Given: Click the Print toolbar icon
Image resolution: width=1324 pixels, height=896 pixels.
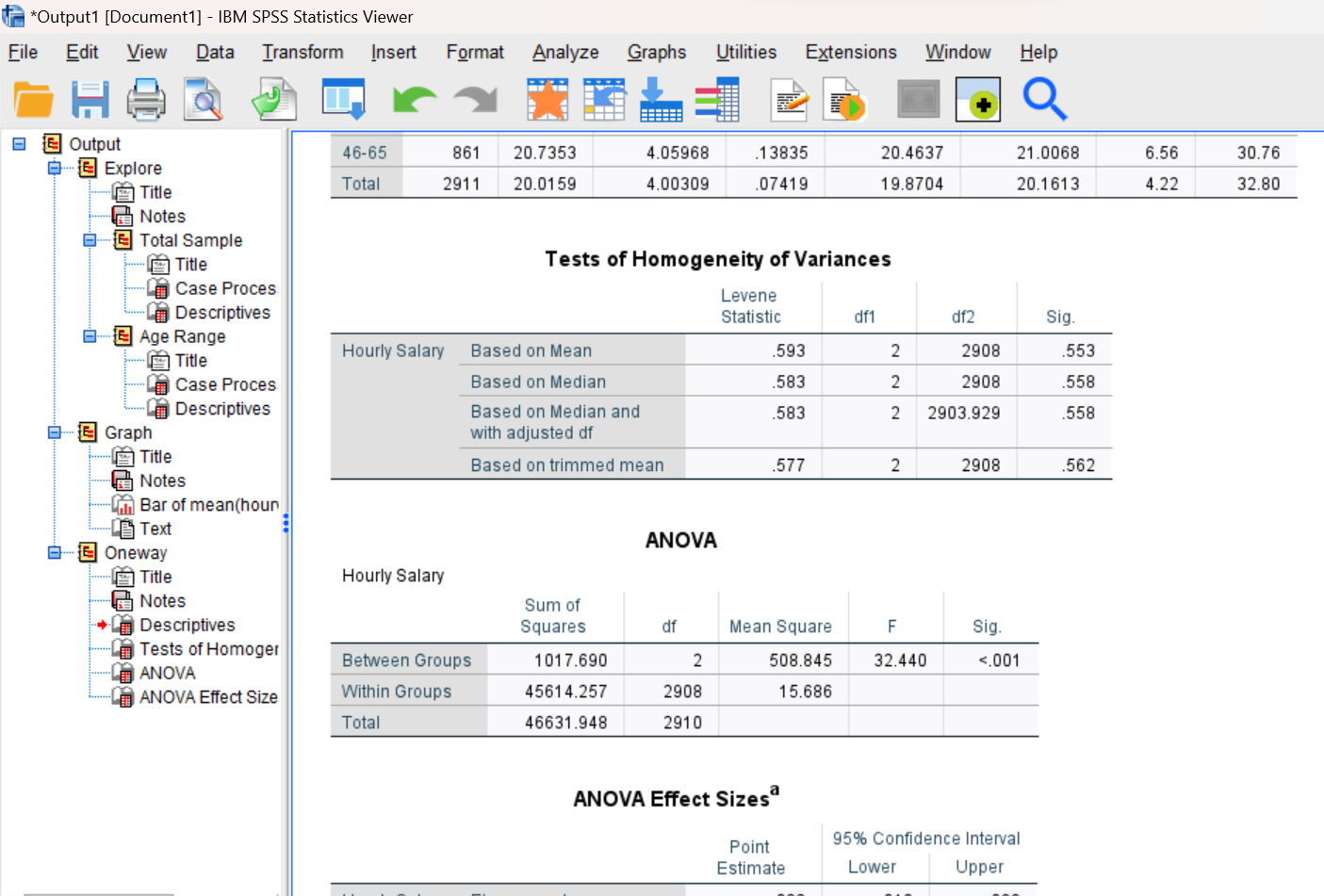Looking at the screenshot, I should [x=146, y=99].
